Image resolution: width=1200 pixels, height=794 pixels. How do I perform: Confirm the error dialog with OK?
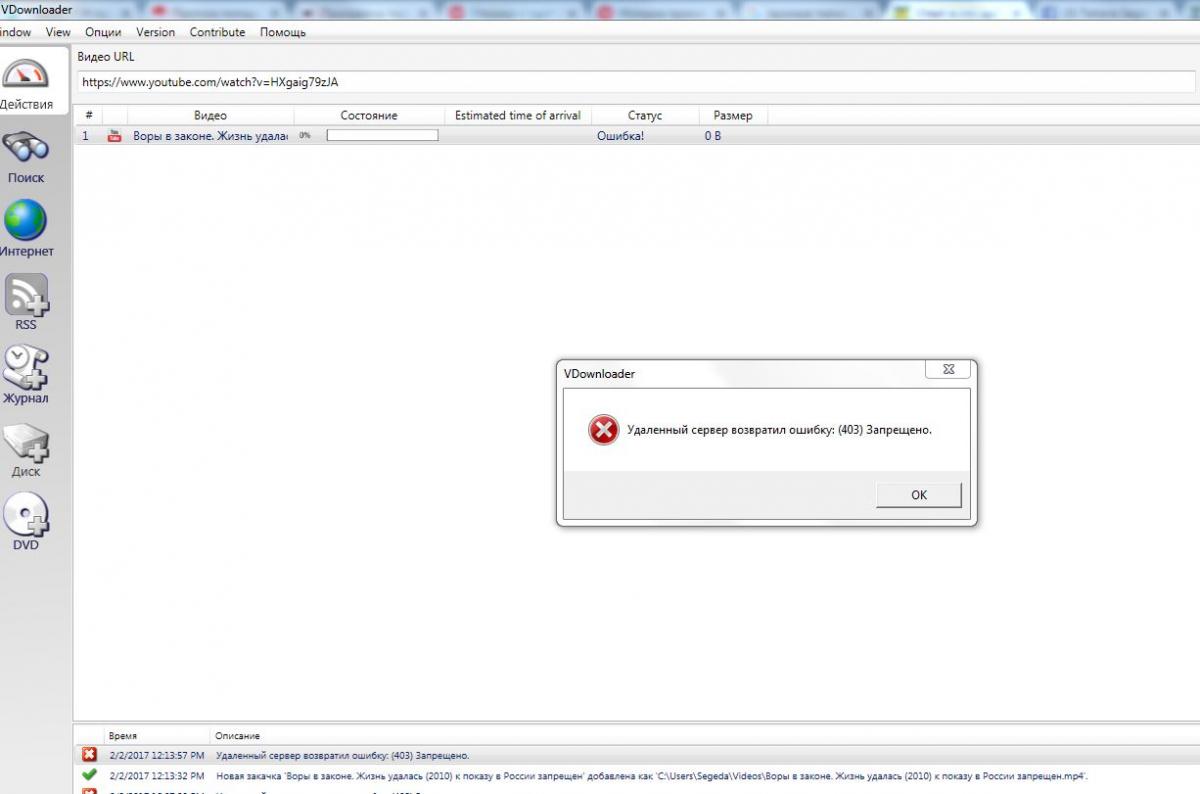(919, 495)
